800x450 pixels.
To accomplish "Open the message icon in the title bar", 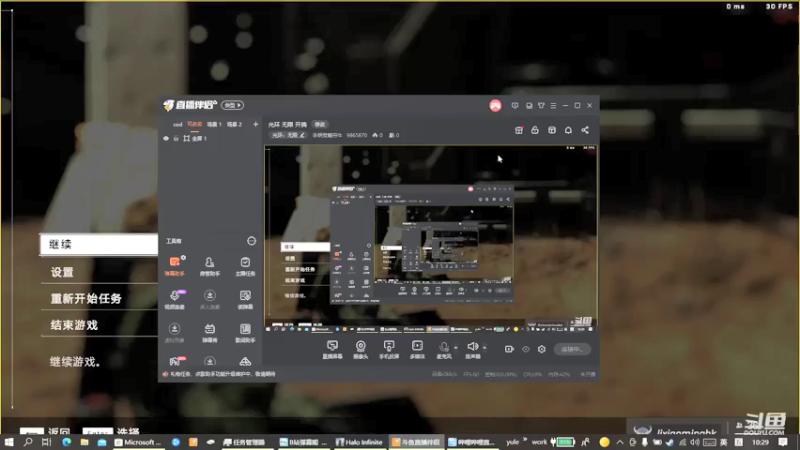I will point(515,106).
